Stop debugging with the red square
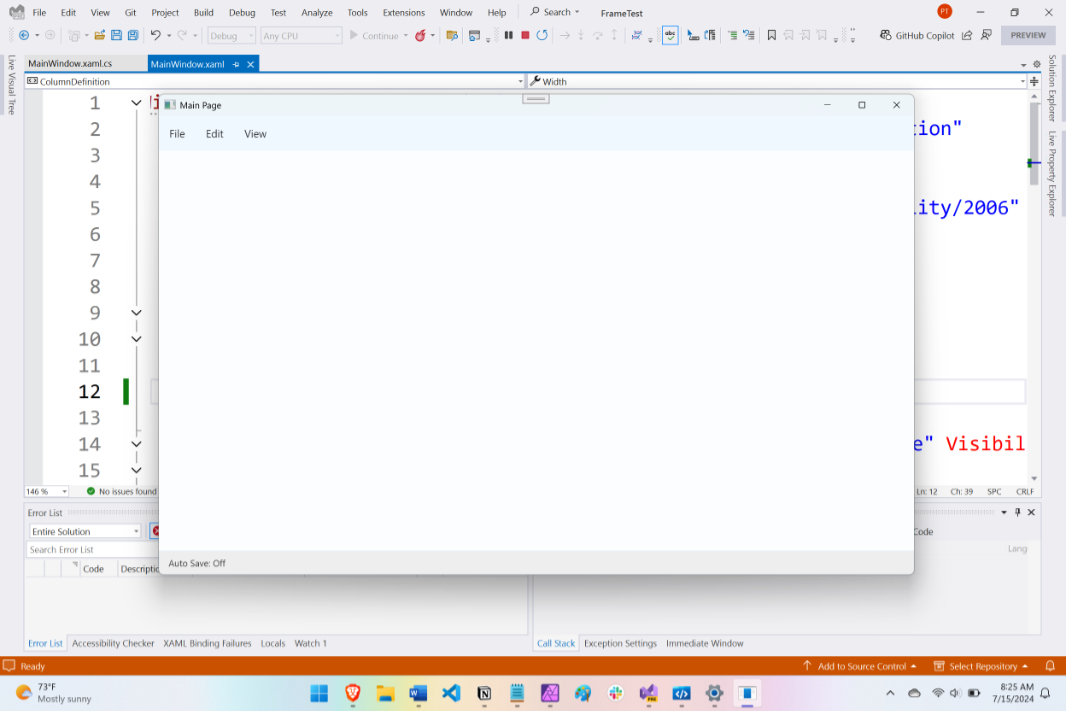 pyautogui.click(x=525, y=35)
